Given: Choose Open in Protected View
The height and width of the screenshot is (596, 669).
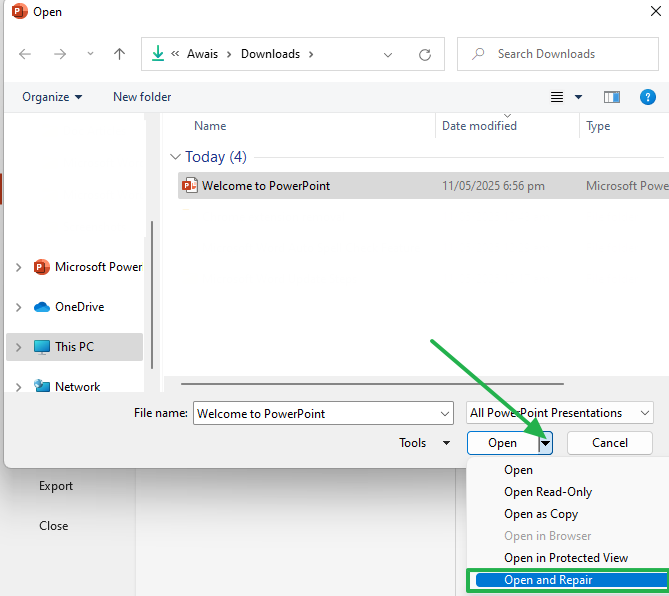Looking at the screenshot, I should 566,558.
